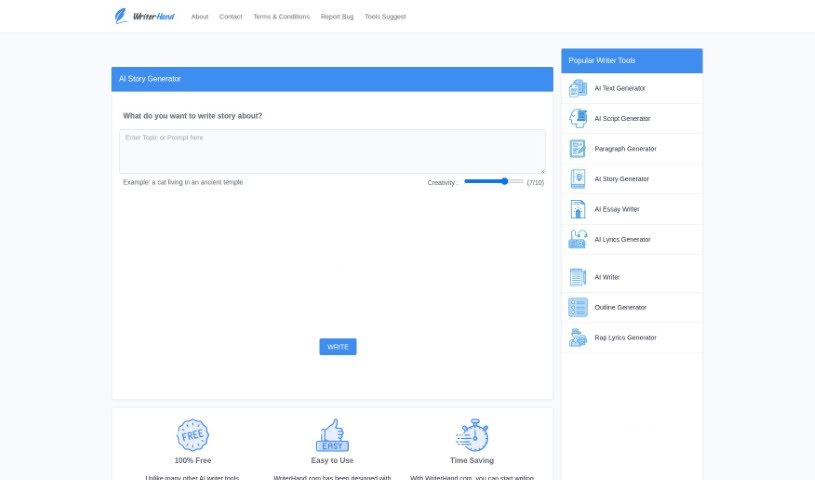Click the AI Writer icon
Viewport: 815px width, 480px height.
pos(577,277)
